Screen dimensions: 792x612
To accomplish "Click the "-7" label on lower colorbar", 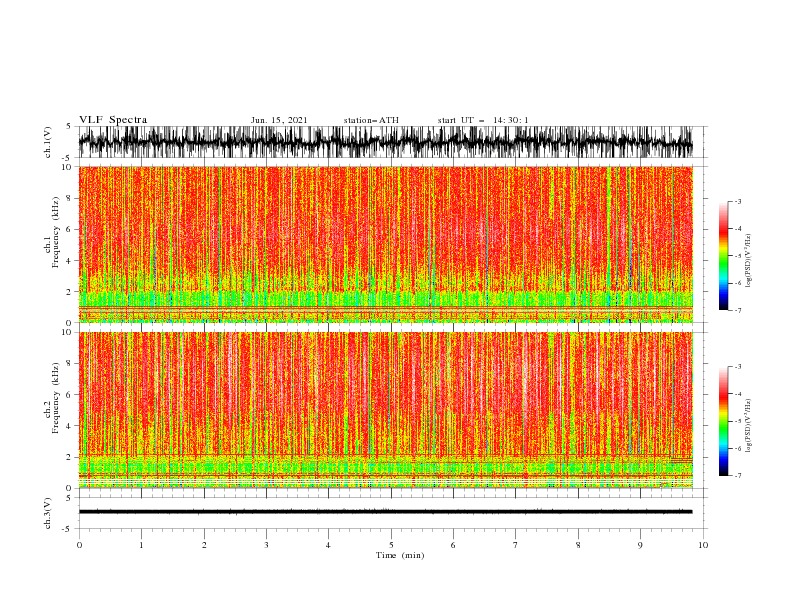I will pos(737,475).
